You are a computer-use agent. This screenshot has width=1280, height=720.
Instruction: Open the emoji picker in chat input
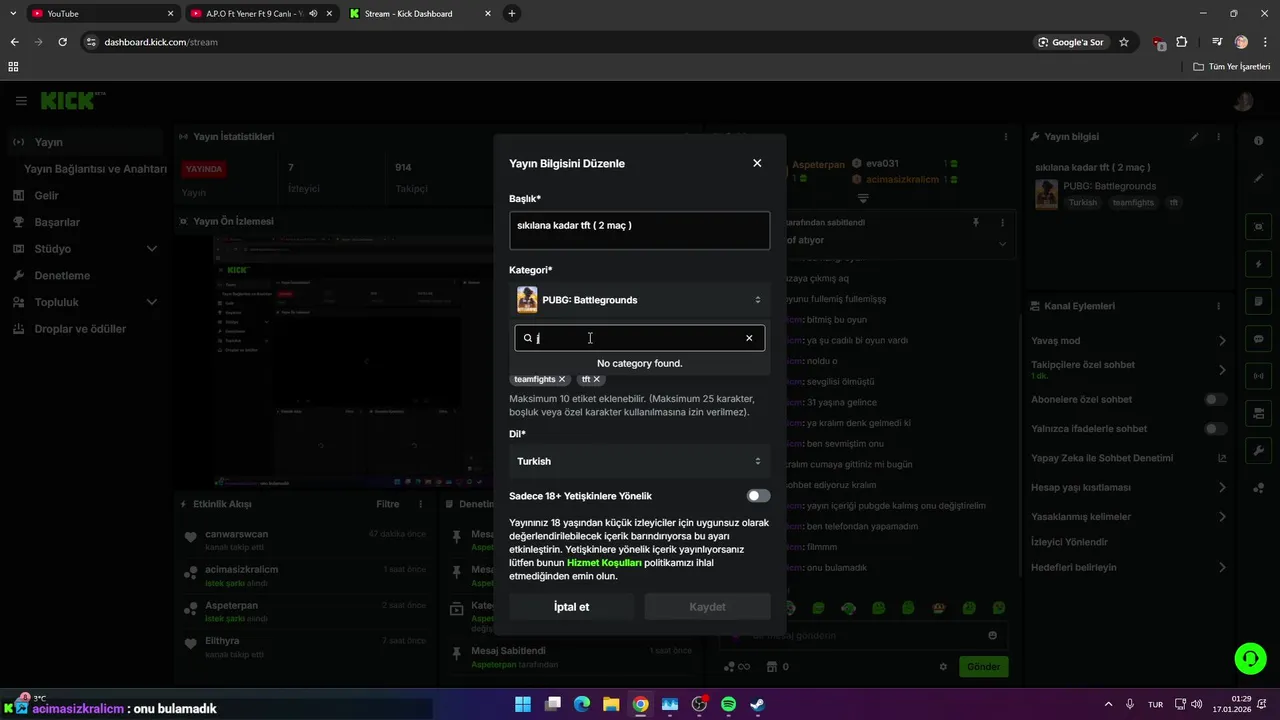click(992, 635)
